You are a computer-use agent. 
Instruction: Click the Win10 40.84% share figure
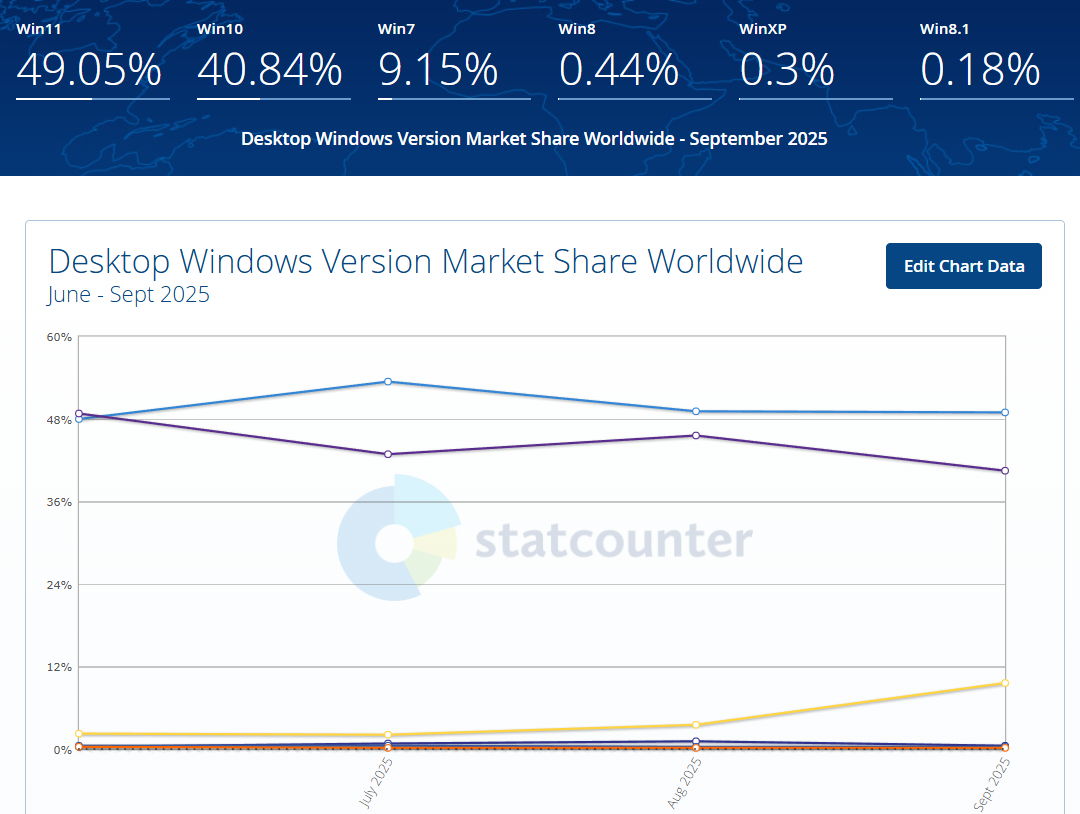(270, 70)
